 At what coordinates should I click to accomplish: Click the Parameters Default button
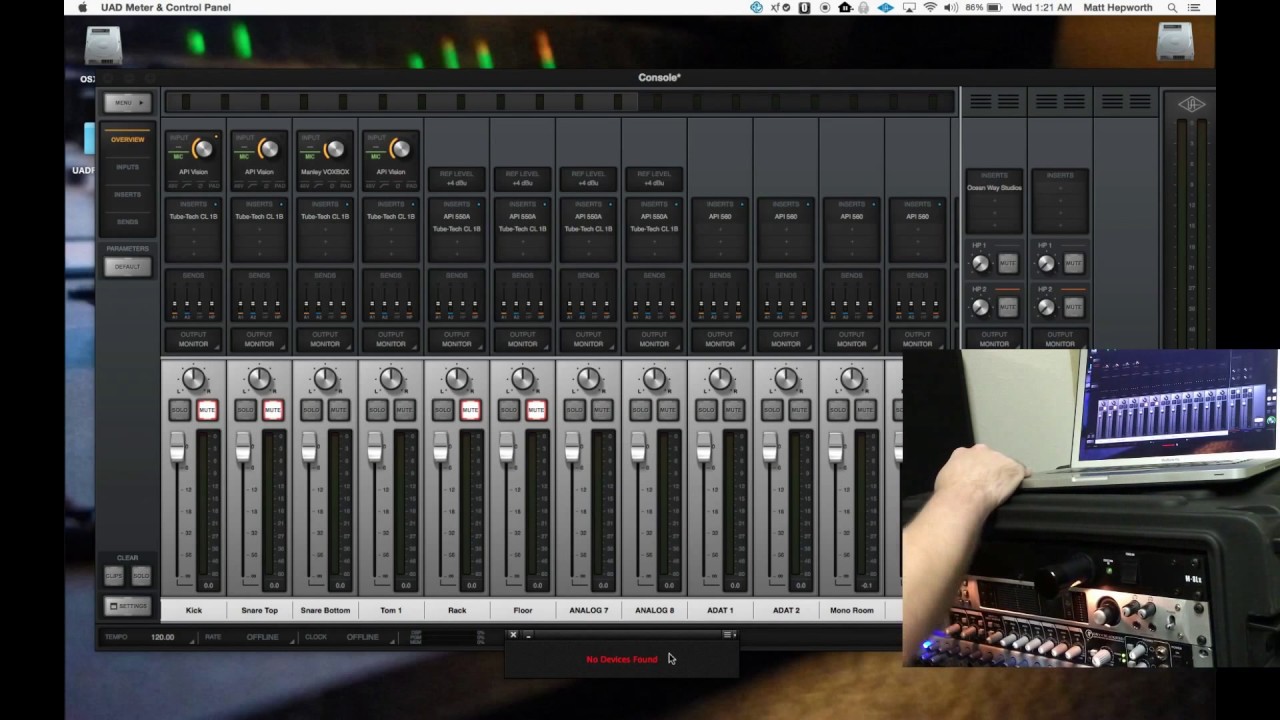(128, 267)
